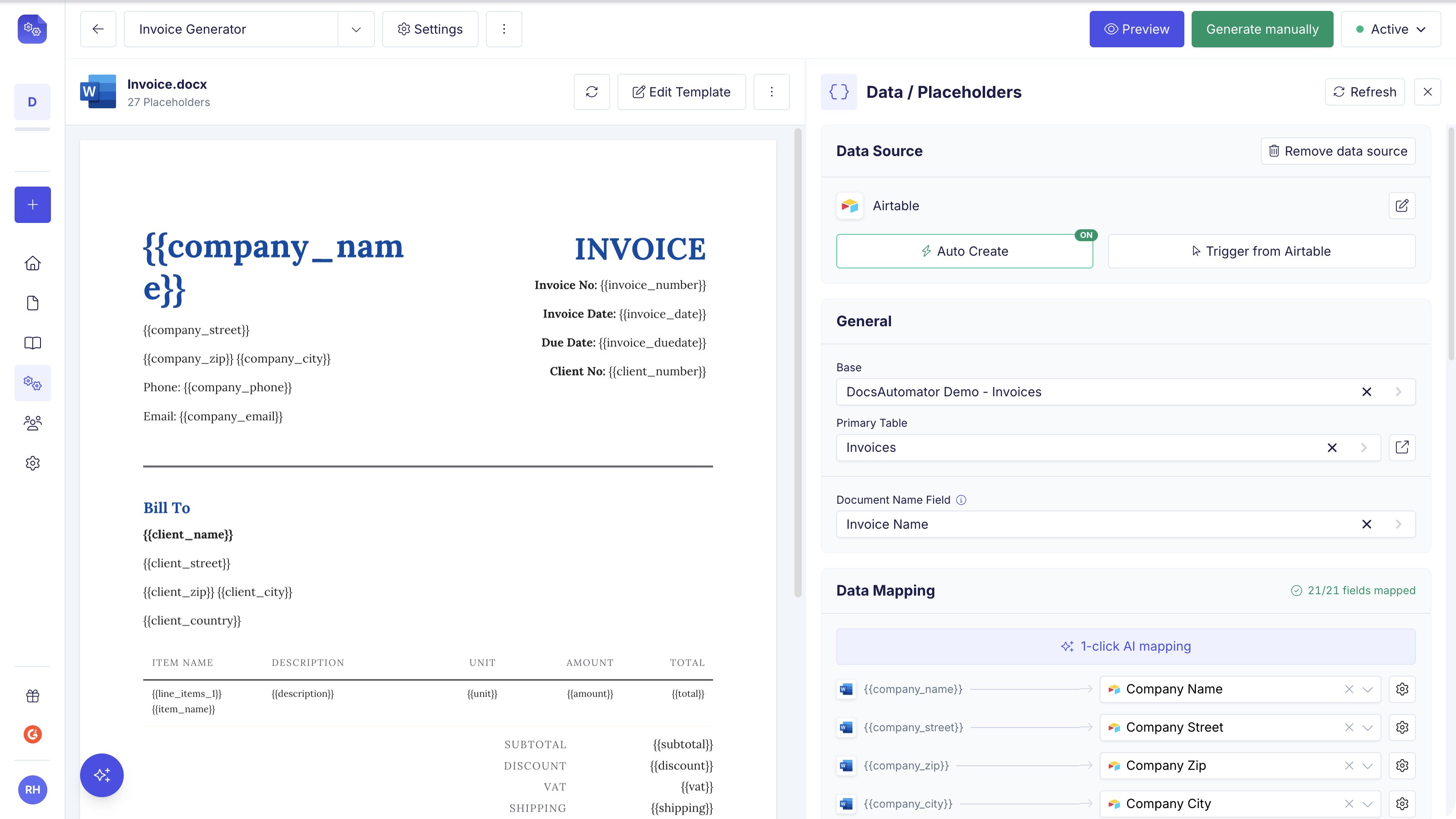
Task: Expand the Company Zip field dropdown
Action: point(1367,765)
